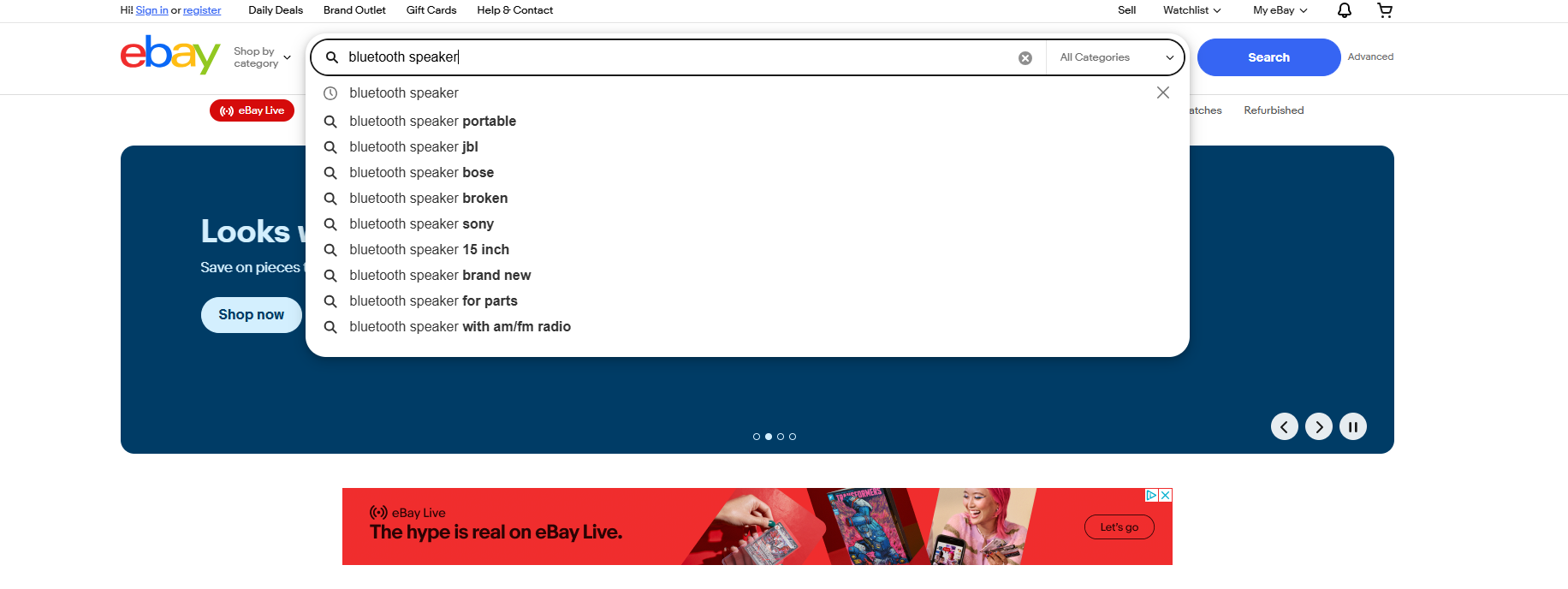The width and height of the screenshot is (1568, 589).
Task: Select suggestion 'bluetooth speaker broken'
Action: 429,199
